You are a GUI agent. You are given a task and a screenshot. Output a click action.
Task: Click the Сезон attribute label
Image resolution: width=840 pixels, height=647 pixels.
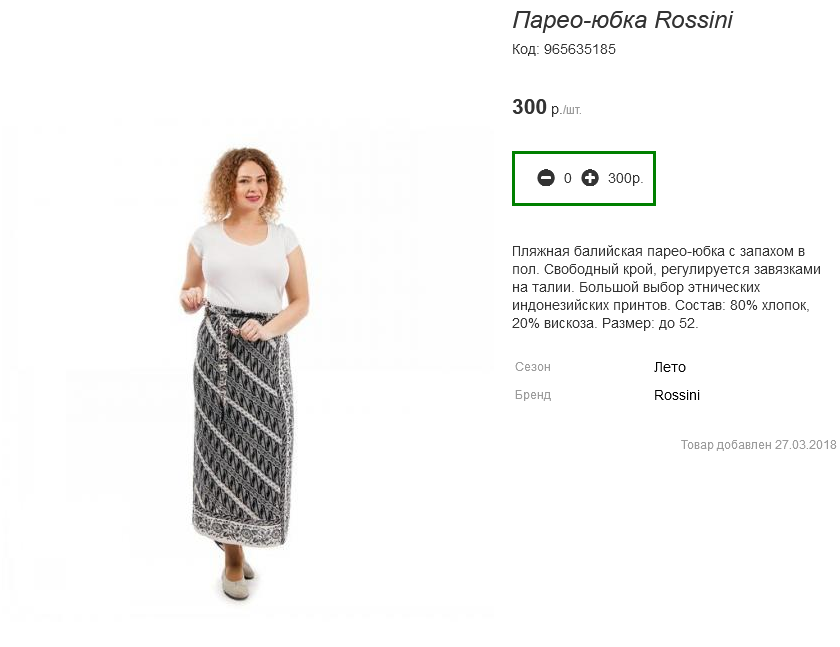[x=532, y=367]
